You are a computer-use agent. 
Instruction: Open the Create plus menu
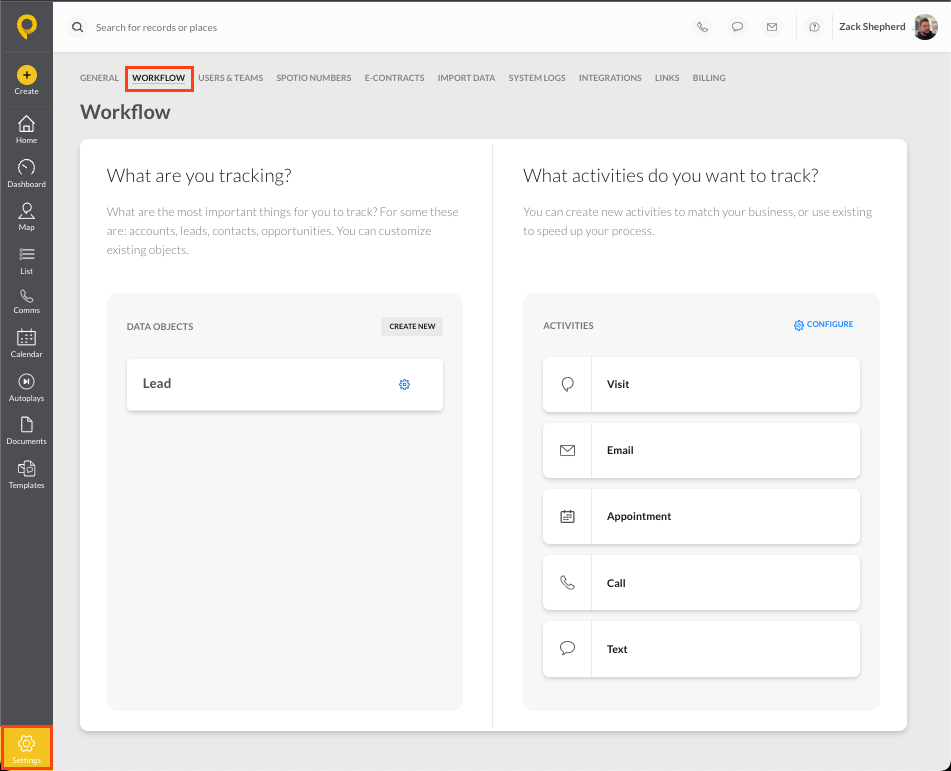[x=27, y=80]
